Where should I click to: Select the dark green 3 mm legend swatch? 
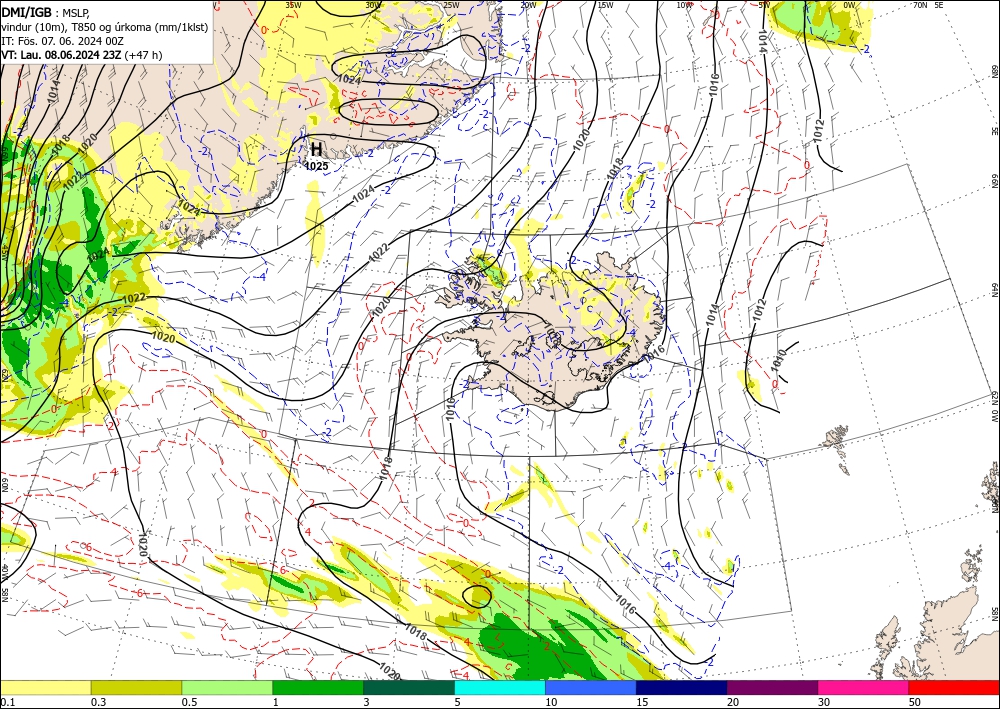409,687
